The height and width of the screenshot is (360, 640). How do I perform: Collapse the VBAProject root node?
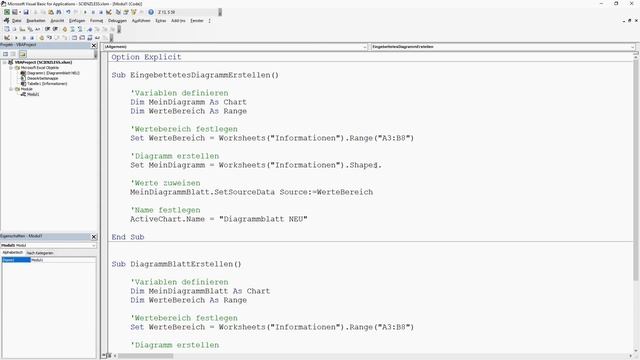[x=4, y=62]
